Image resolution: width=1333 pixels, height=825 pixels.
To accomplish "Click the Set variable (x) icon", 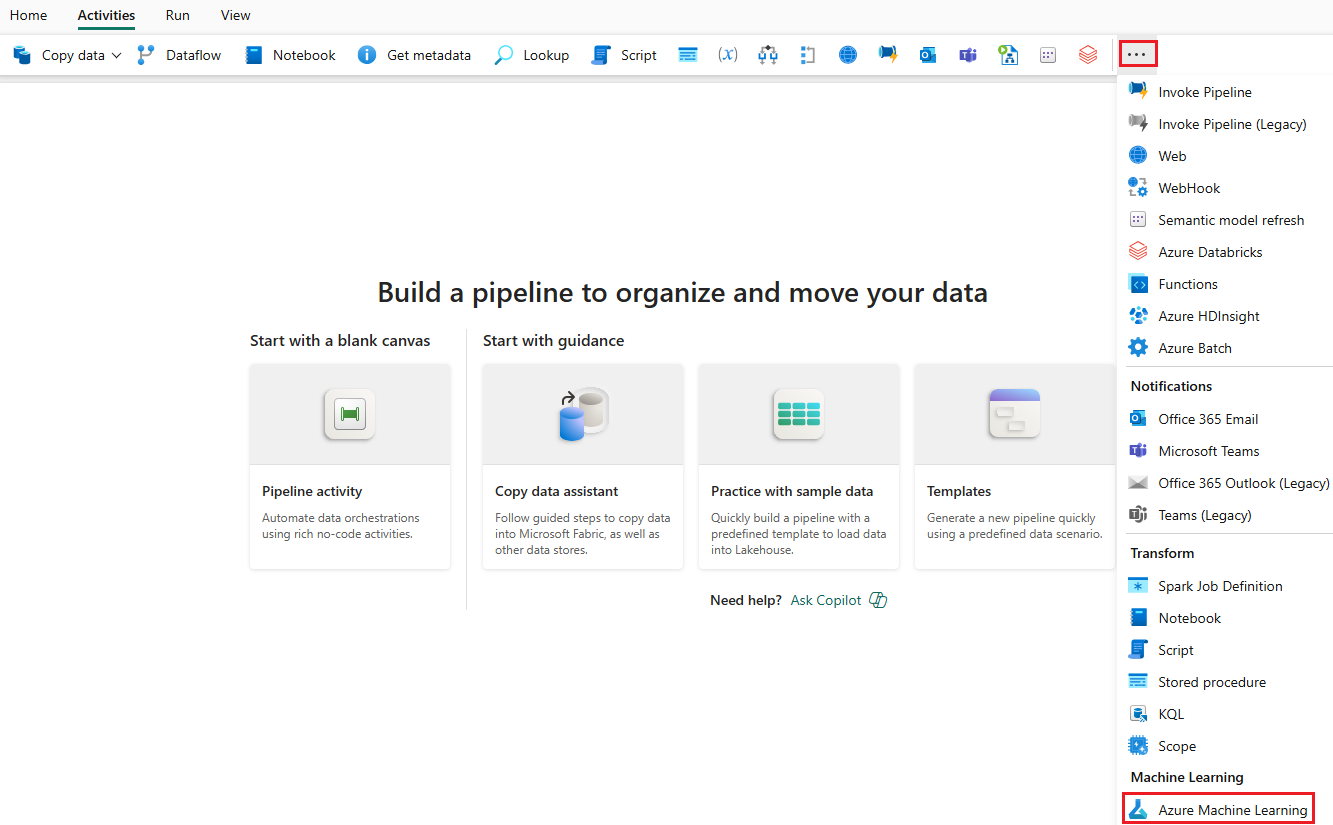I will click(728, 55).
